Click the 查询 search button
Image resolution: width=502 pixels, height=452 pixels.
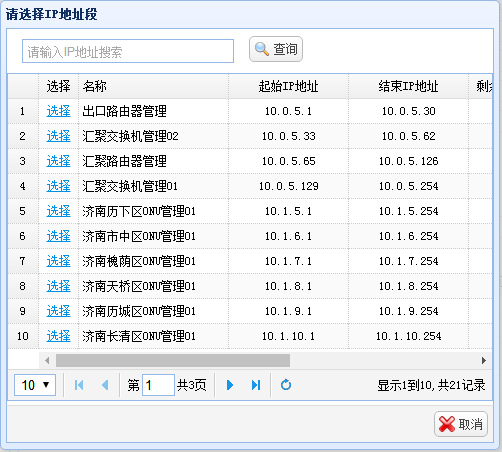coord(276,49)
